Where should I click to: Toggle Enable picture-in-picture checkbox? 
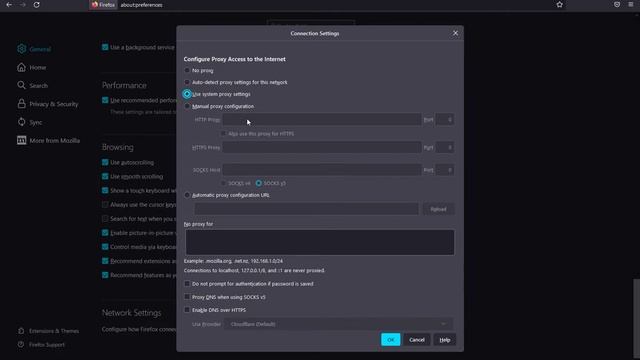(105, 233)
